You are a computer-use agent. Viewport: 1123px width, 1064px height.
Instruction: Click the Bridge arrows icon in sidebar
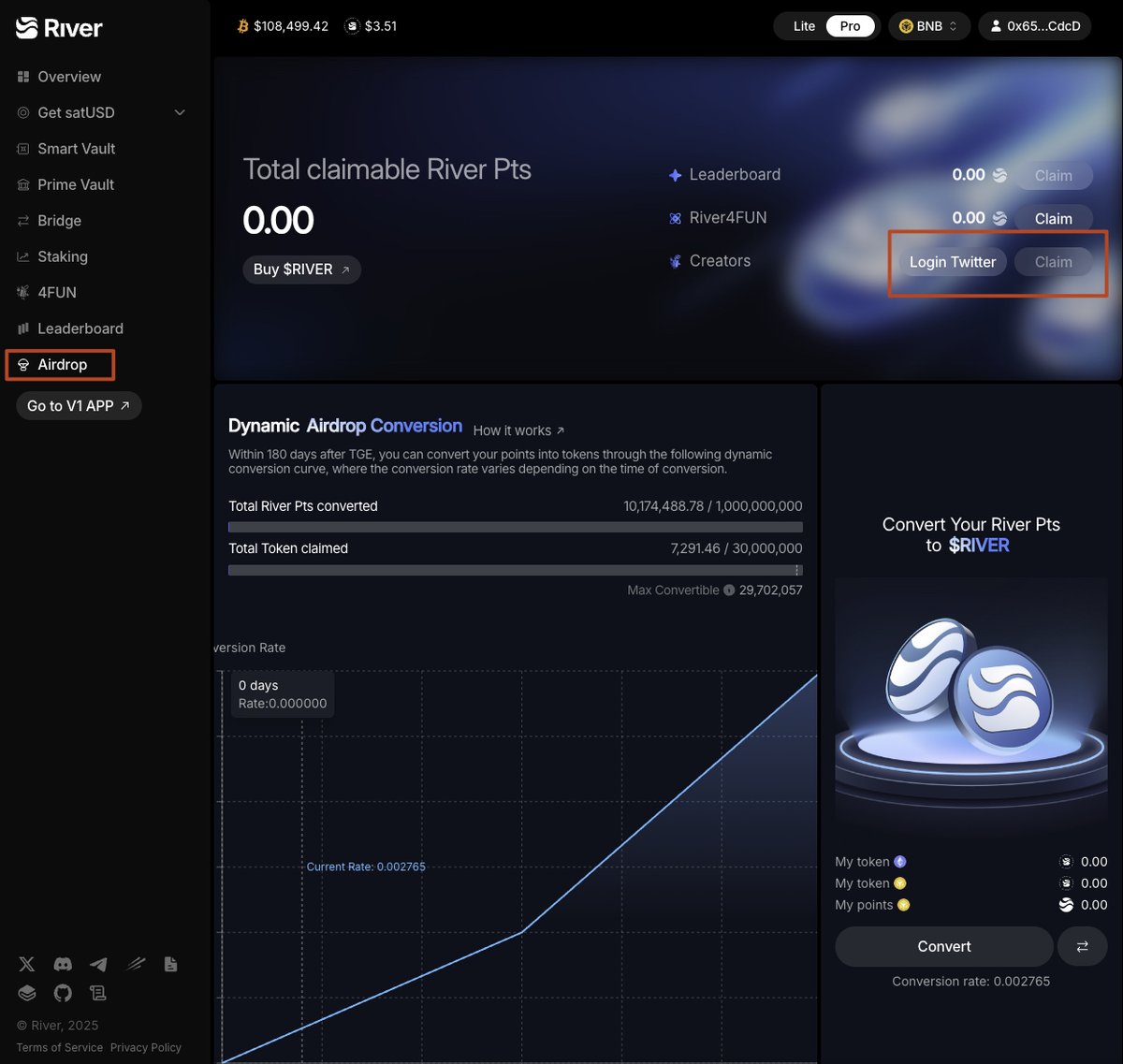(x=23, y=221)
